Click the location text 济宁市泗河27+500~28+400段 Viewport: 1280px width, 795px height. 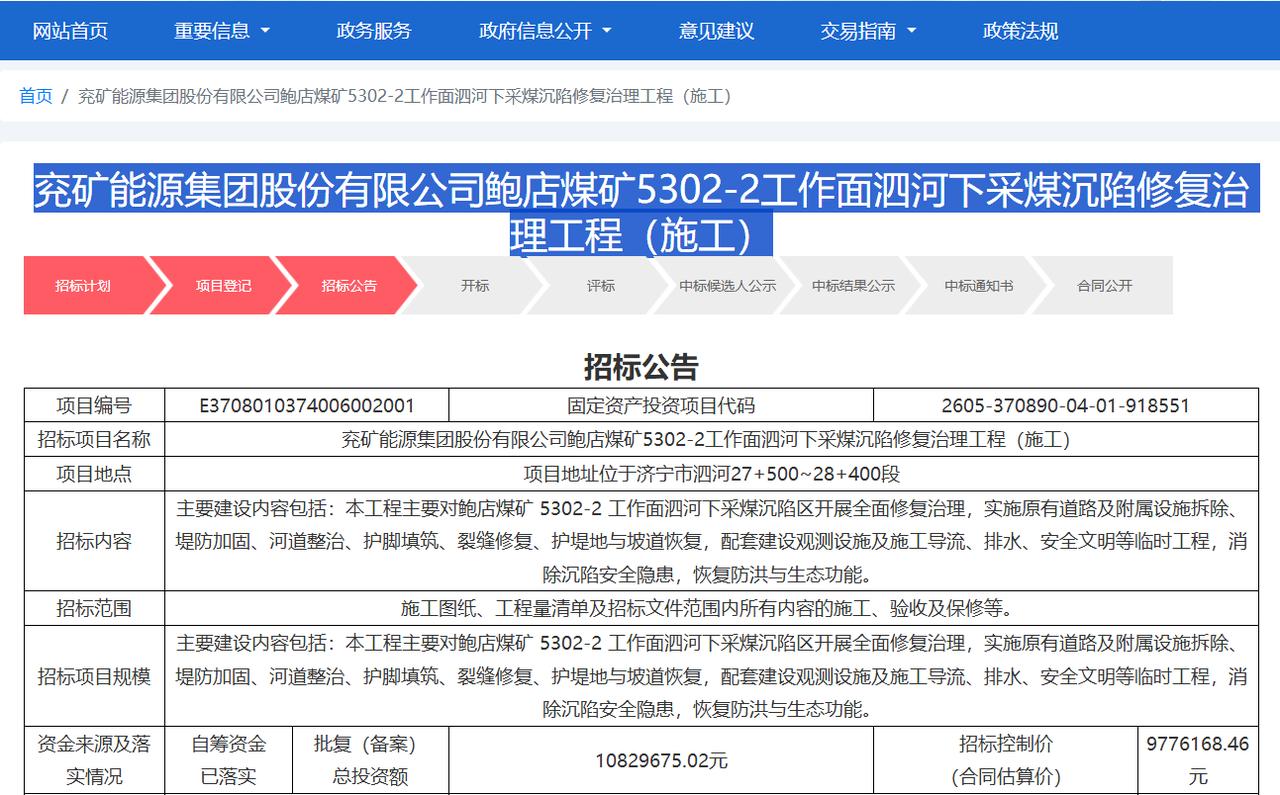tap(770, 474)
